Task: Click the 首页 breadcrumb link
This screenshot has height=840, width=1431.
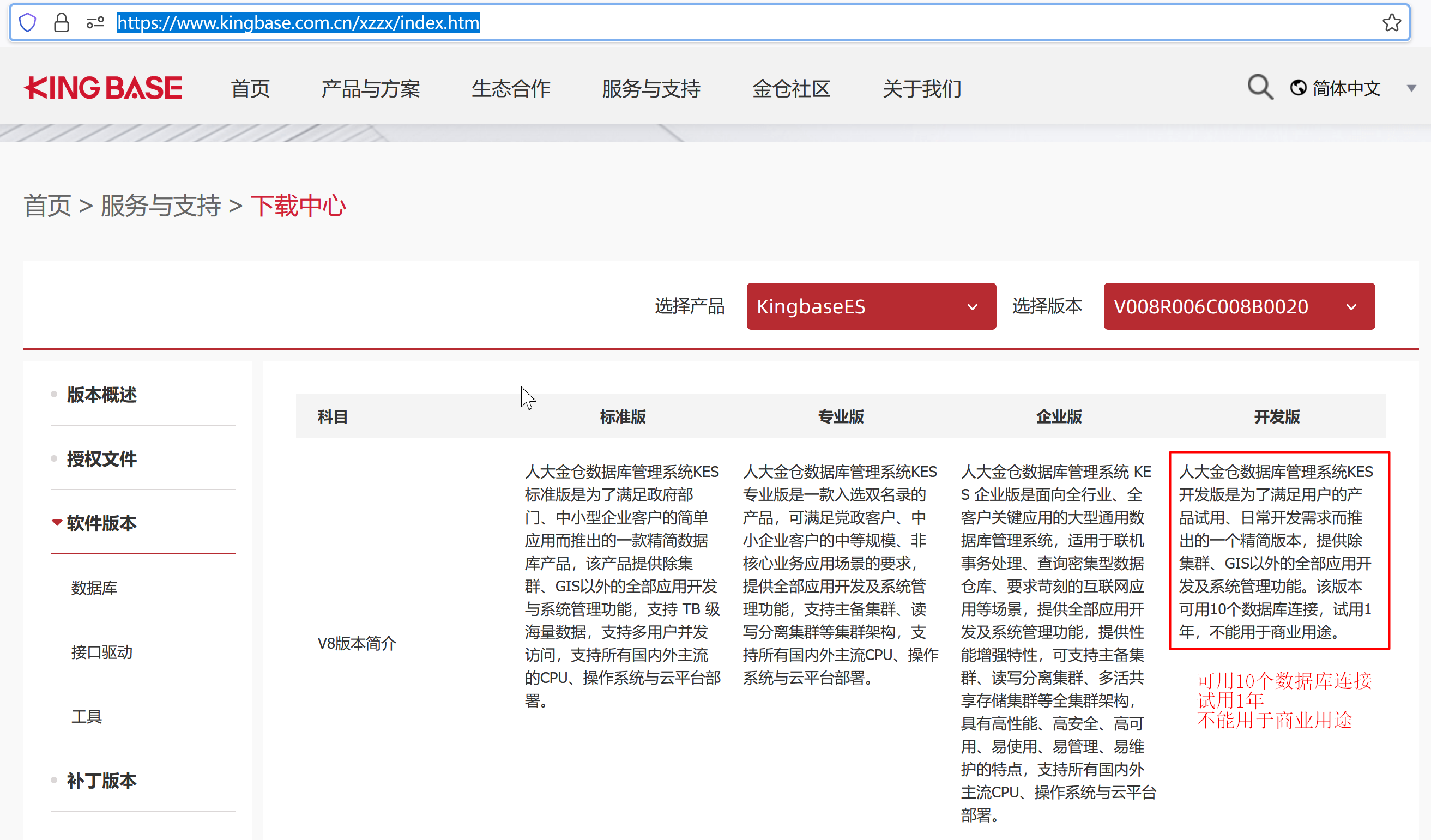Action: 47,206
